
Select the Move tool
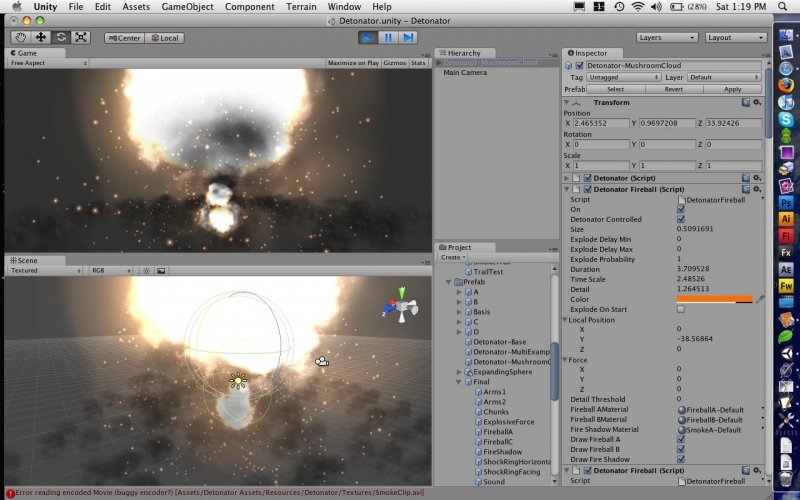(40, 37)
